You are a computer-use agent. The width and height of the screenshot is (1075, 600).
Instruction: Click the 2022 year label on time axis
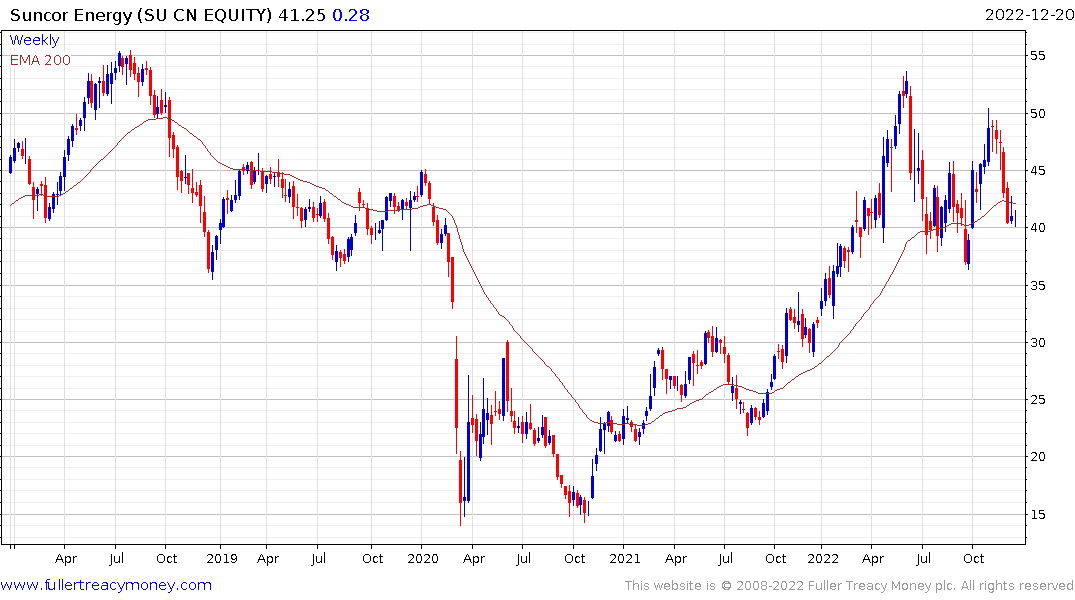(x=823, y=559)
